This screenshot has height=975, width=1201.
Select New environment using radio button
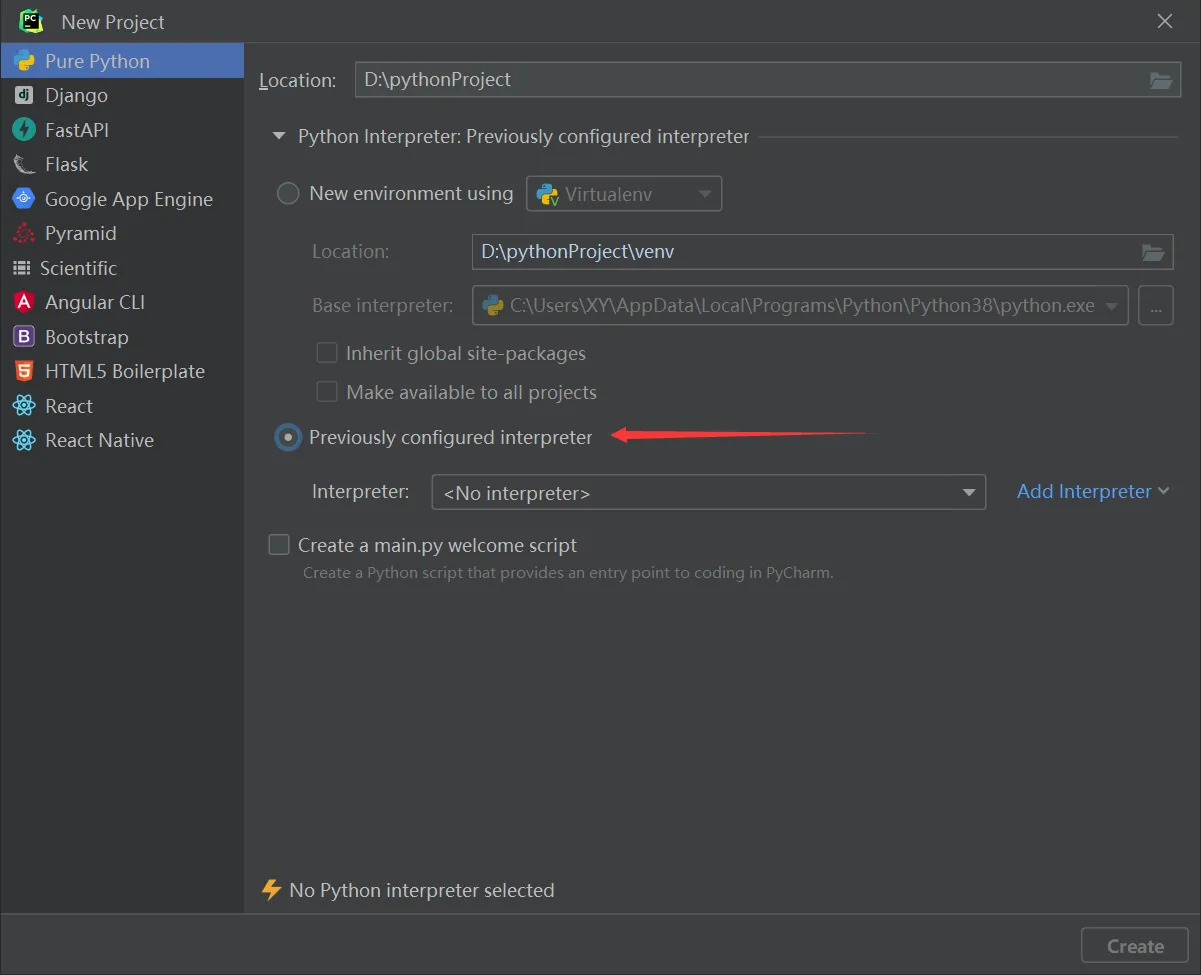(288, 194)
